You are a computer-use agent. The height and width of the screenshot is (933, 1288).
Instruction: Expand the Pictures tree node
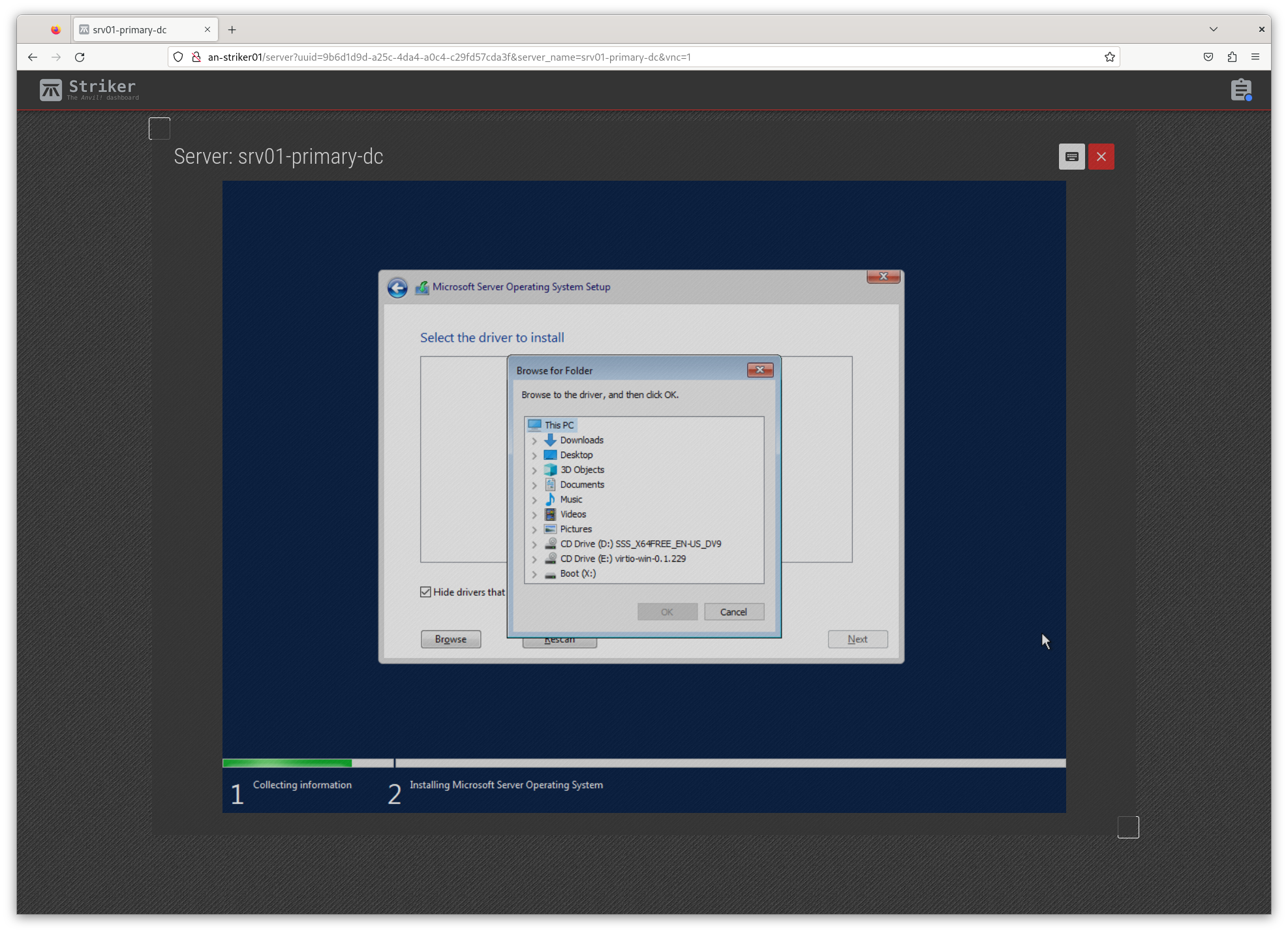pos(534,530)
